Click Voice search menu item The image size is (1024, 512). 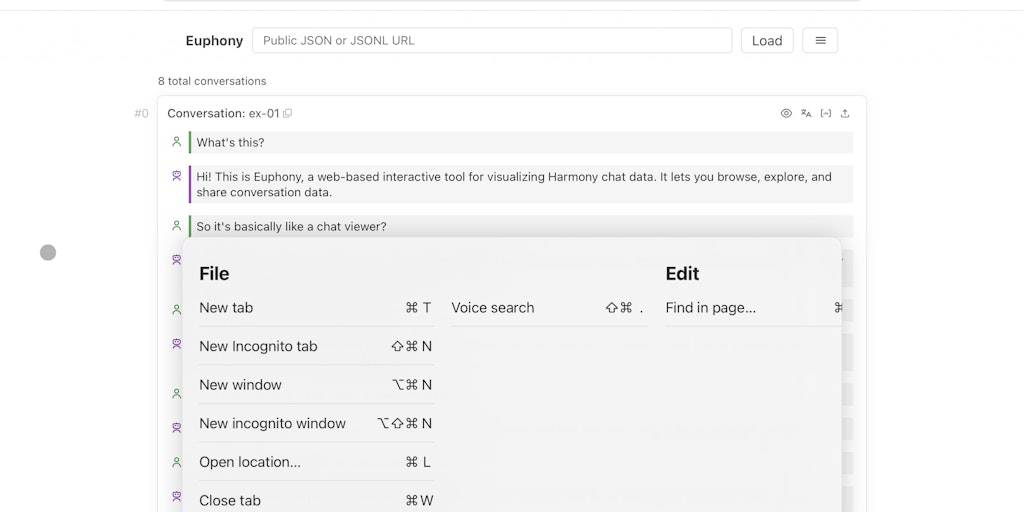point(548,308)
